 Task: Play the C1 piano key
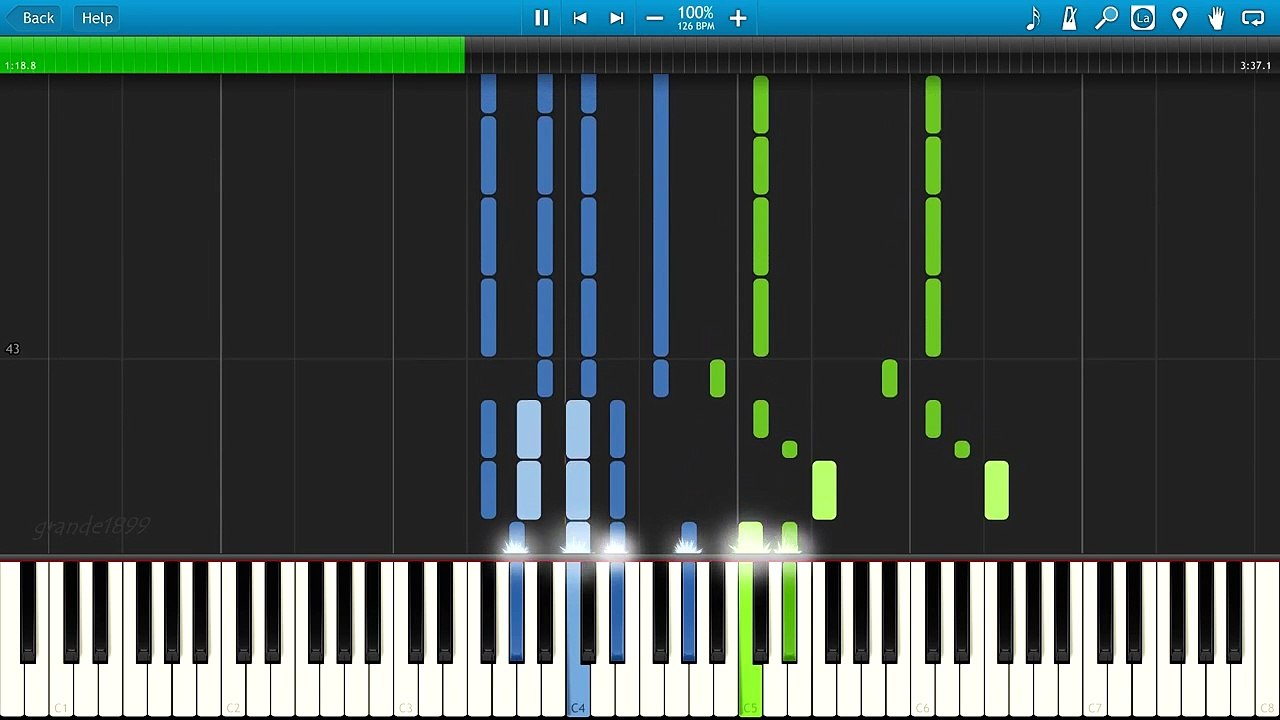tap(61, 690)
